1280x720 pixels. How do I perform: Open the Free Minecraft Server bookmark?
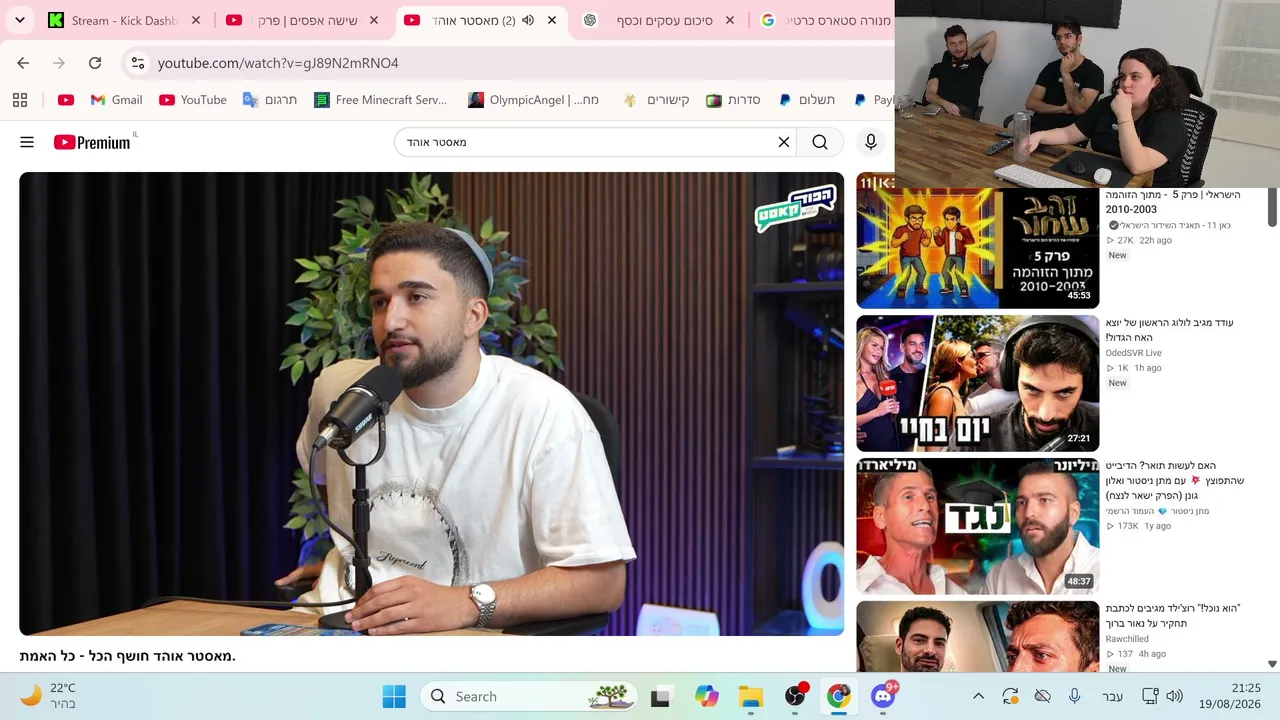pos(380,100)
